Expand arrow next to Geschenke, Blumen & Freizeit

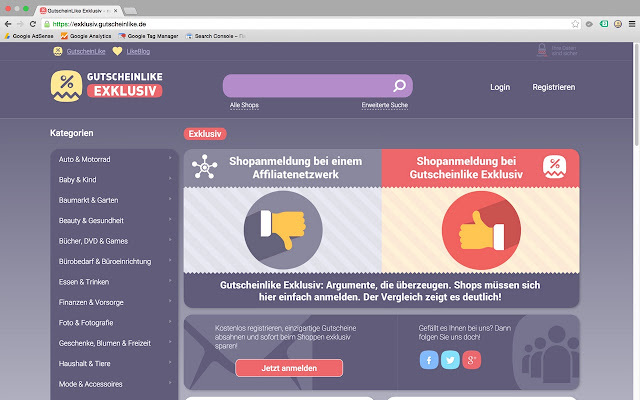[170, 342]
